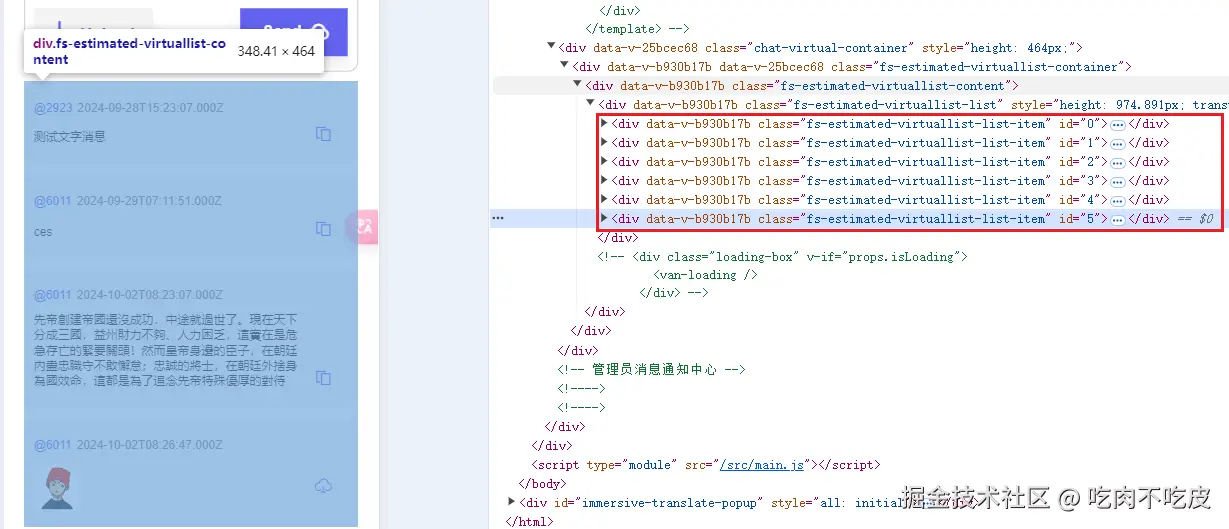Click @6011 above the ces message
The width and height of the screenshot is (1229, 529).
[53, 201]
